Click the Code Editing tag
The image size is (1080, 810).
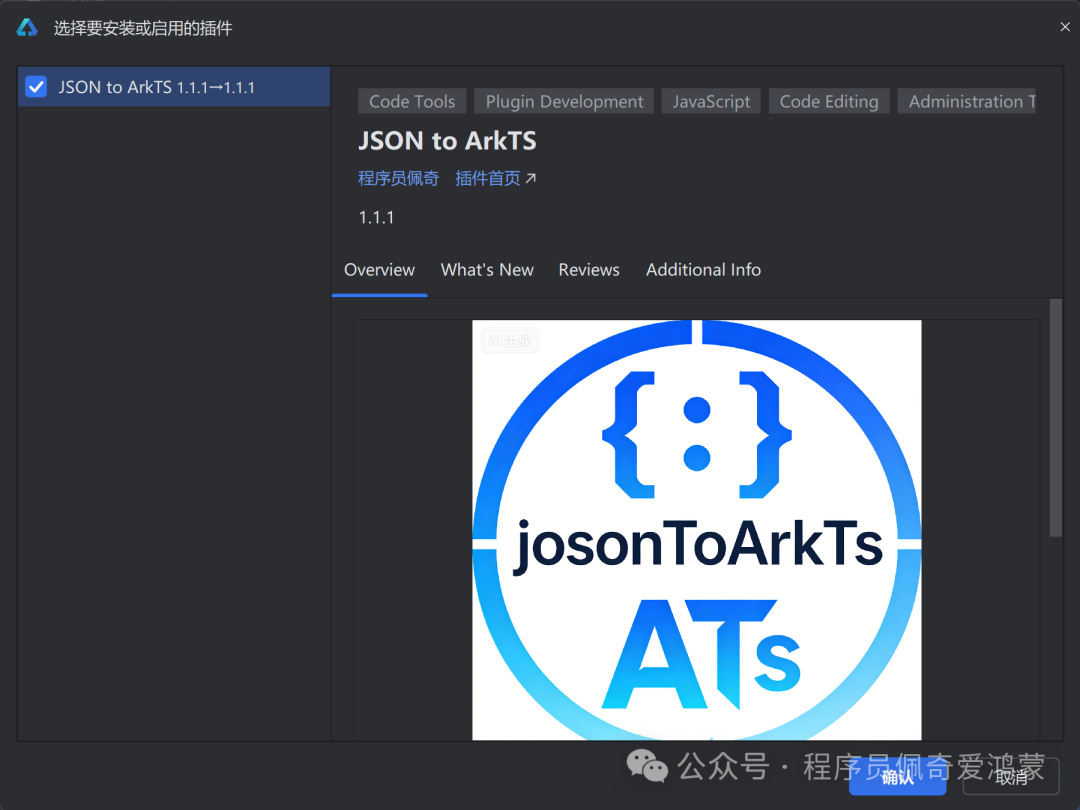pos(829,101)
